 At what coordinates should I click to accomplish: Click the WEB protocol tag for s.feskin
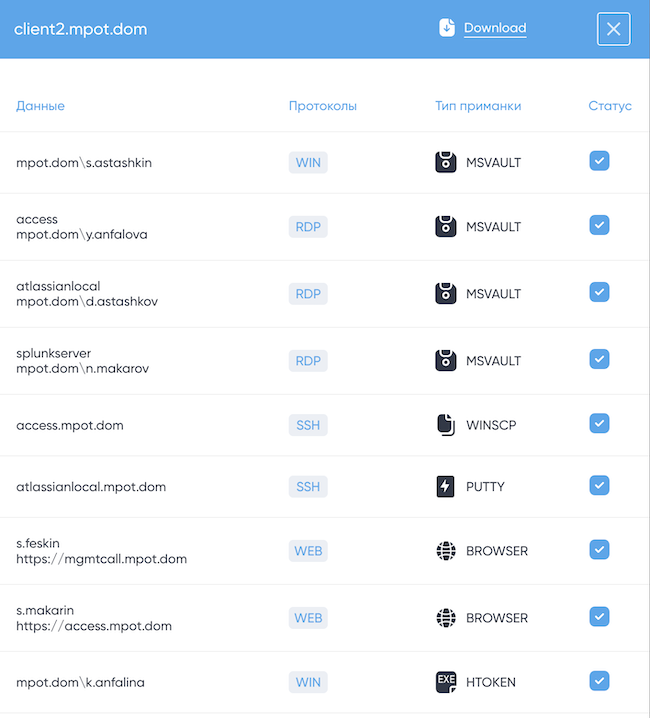(308, 551)
